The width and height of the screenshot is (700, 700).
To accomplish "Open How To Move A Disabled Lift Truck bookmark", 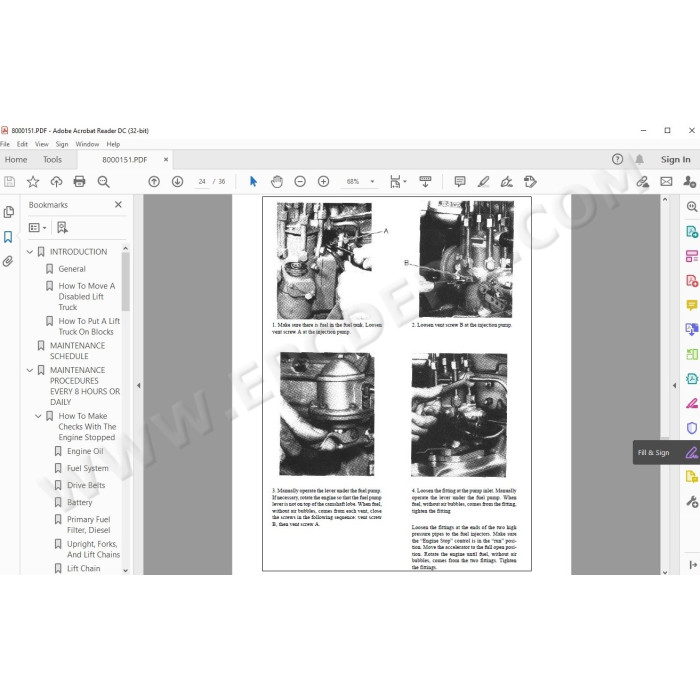I will (x=87, y=296).
